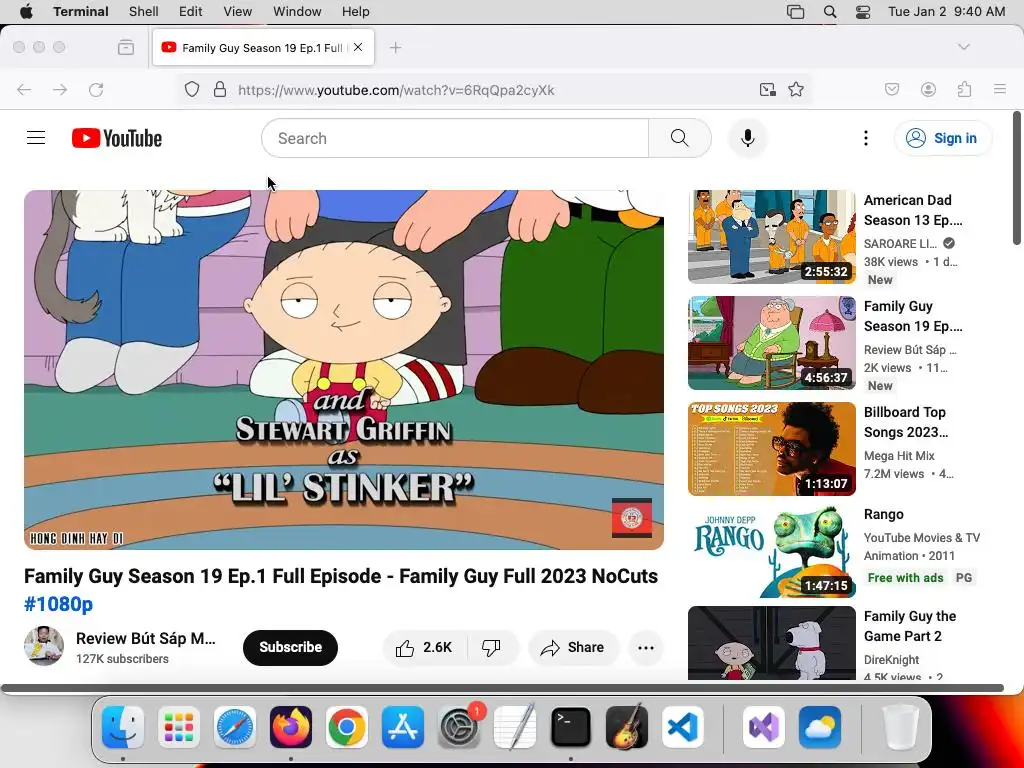This screenshot has height=768, width=1024.
Task: Click the main video player
Action: click(344, 370)
